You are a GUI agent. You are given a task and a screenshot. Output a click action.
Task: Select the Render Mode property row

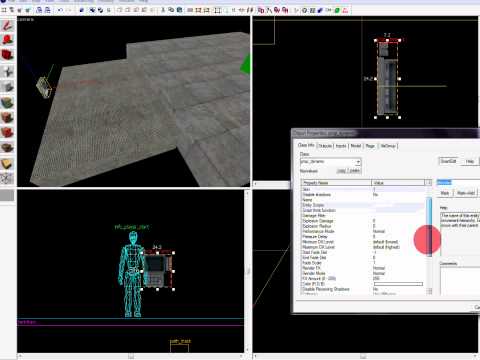point(363,273)
